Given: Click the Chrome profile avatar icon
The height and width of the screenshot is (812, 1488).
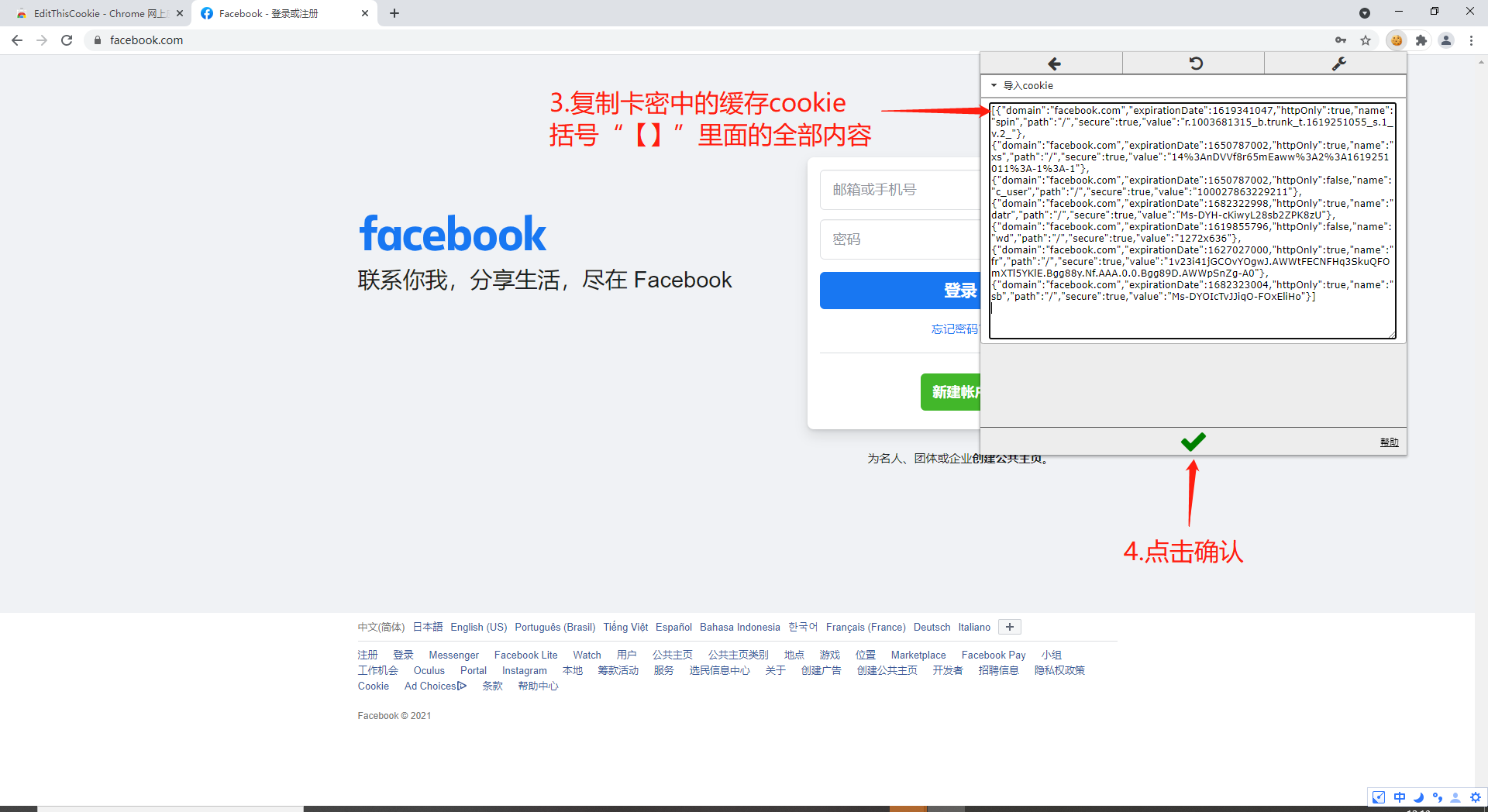Looking at the screenshot, I should click(1446, 40).
